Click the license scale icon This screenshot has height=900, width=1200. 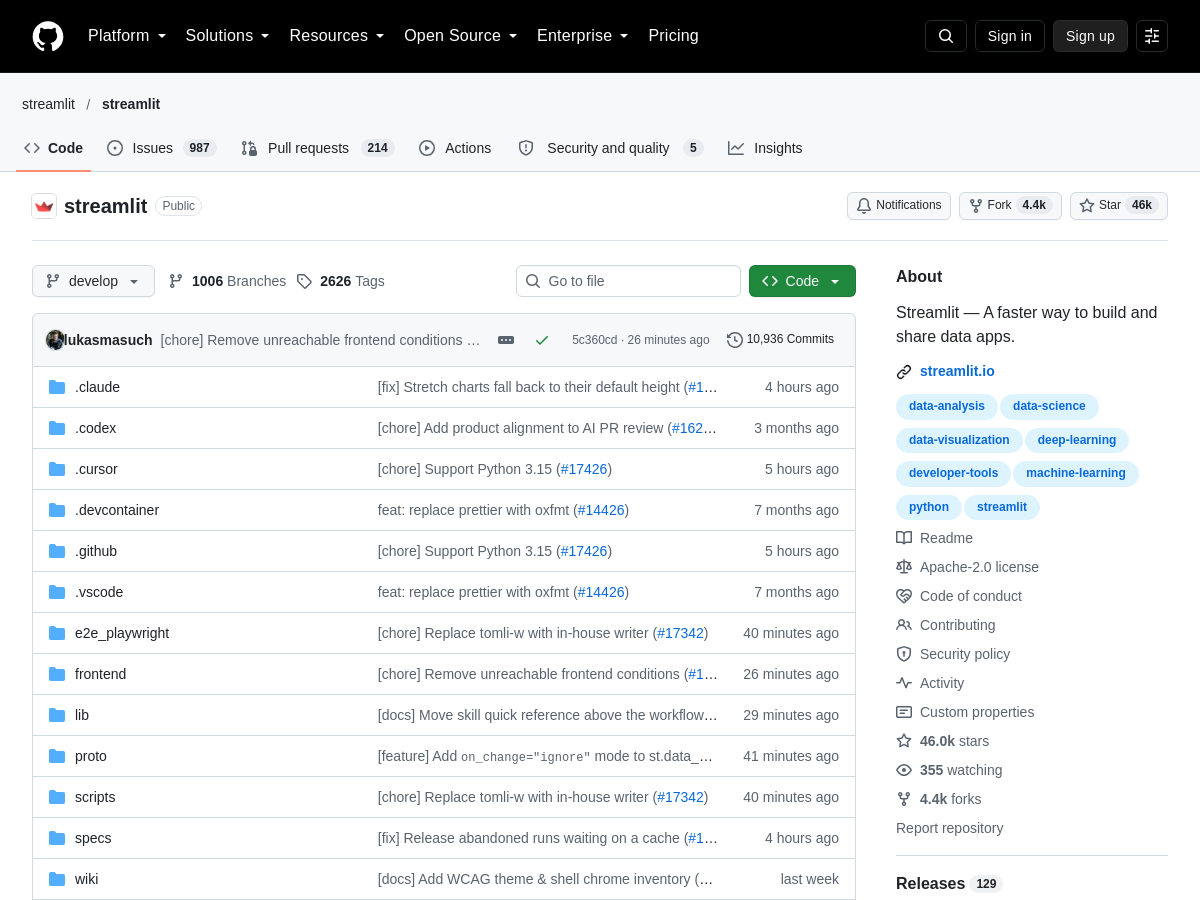pyautogui.click(x=904, y=567)
